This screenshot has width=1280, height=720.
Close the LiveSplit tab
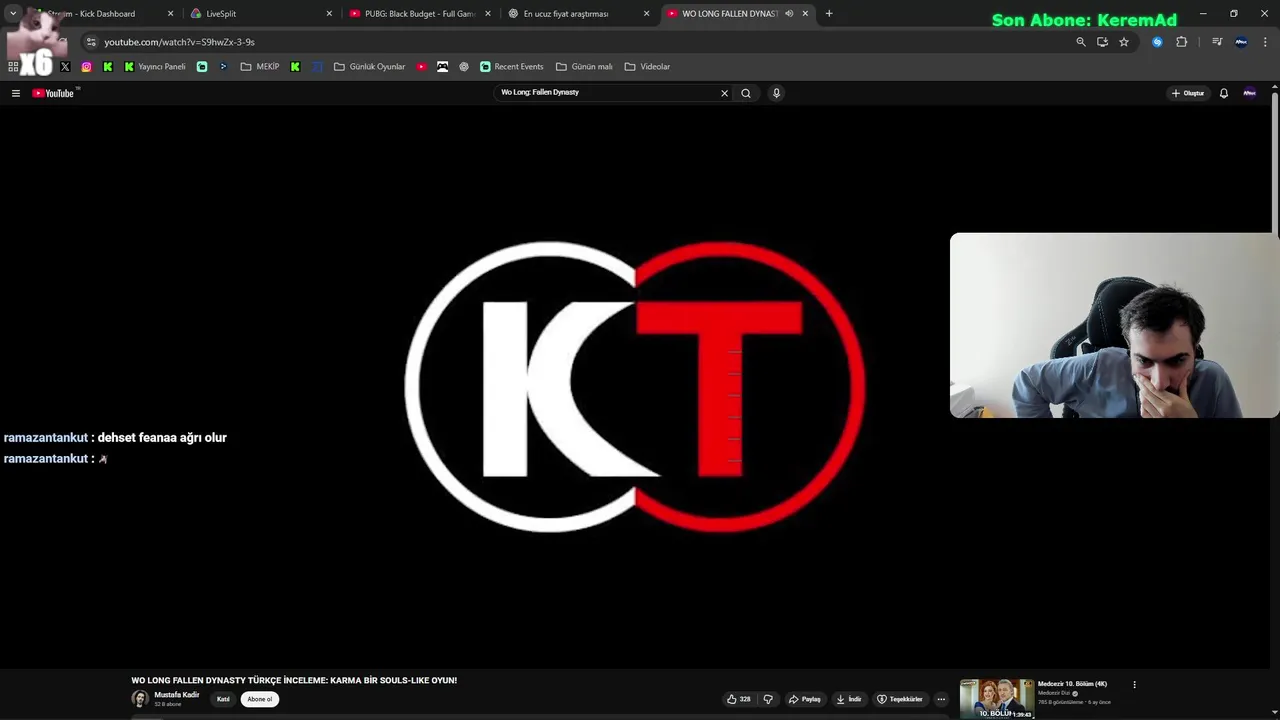[x=329, y=14]
